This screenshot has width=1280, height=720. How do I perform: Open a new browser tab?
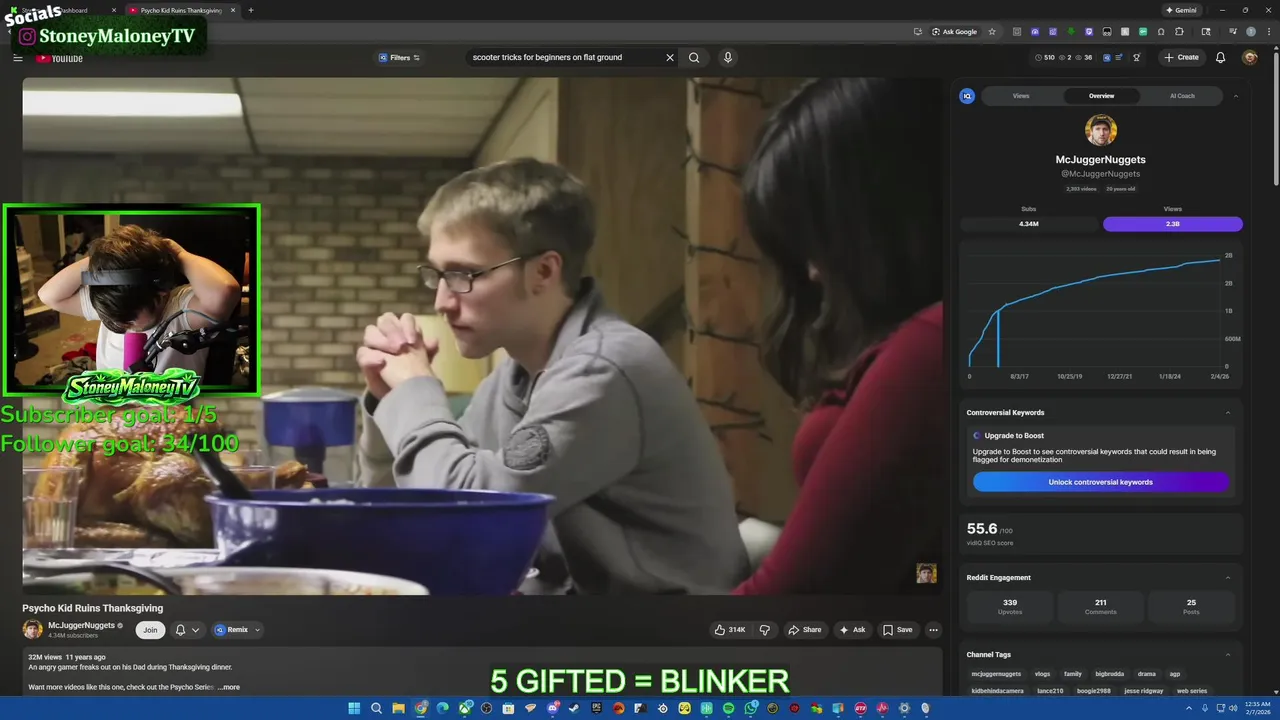tap(251, 10)
